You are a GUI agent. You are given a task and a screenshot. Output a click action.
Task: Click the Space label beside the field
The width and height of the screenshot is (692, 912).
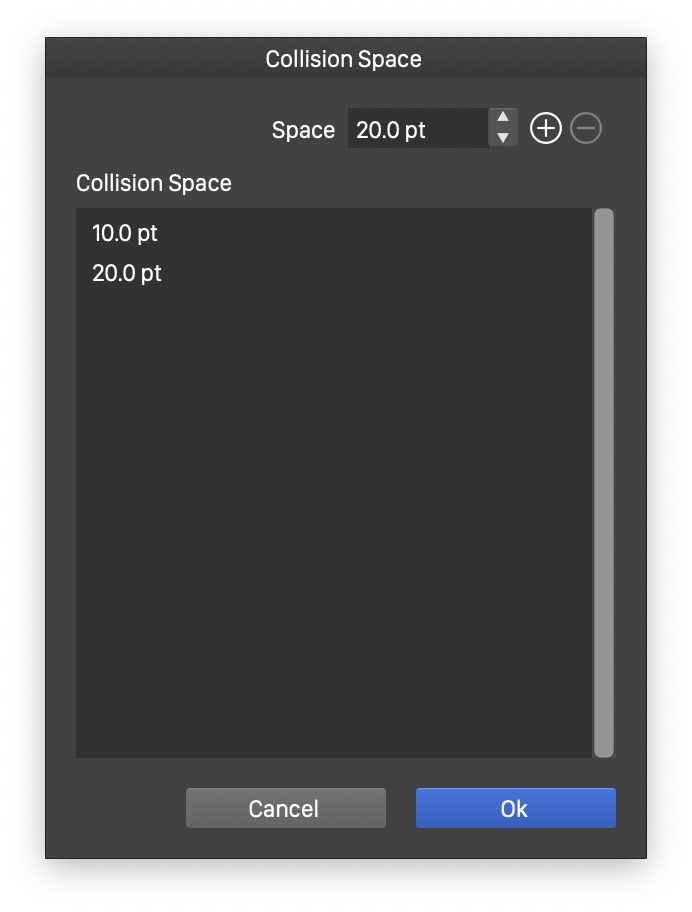pos(303,130)
